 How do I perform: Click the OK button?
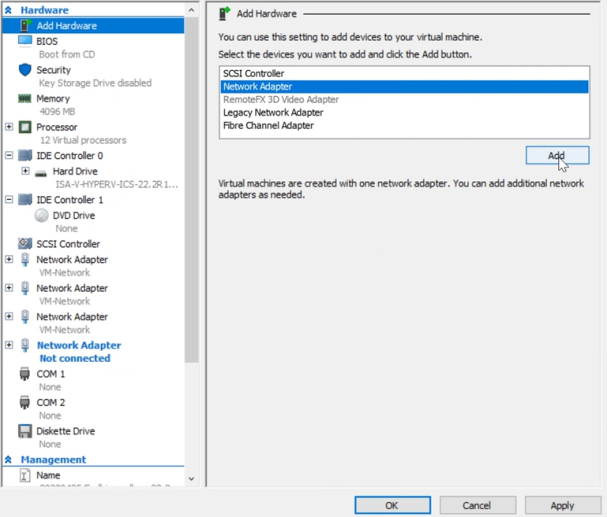(x=392, y=505)
